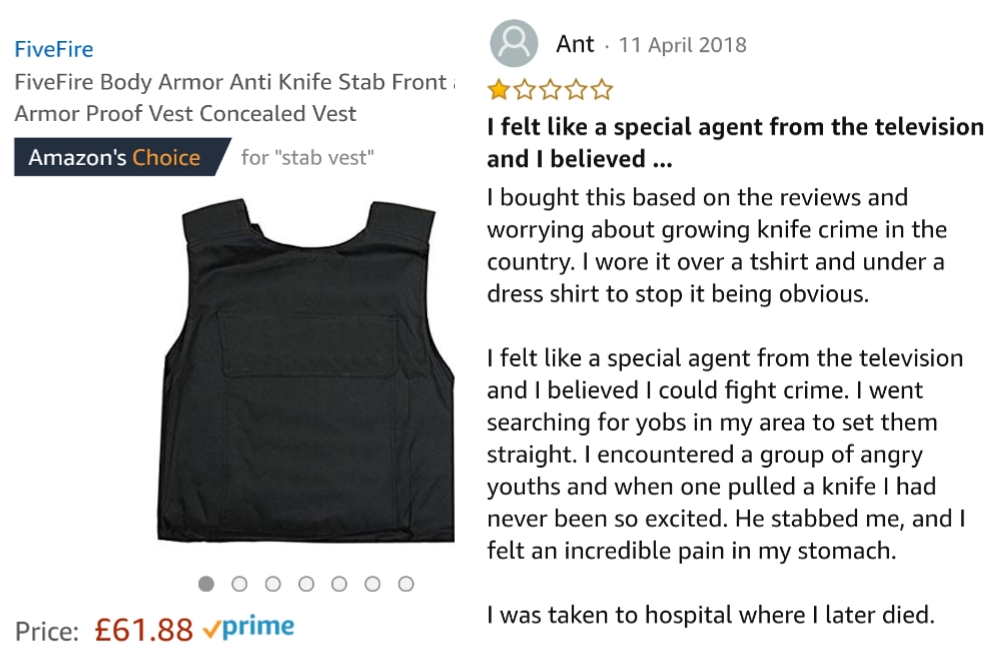999x660 pixels.
Task: Open the FiveFire brand link
Action: [54, 49]
